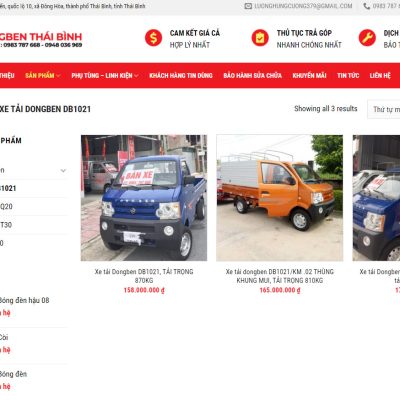The width and height of the screenshot is (400, 400).
Task: Click the email envelope icon in top bar
Action: tap(248, 6)
